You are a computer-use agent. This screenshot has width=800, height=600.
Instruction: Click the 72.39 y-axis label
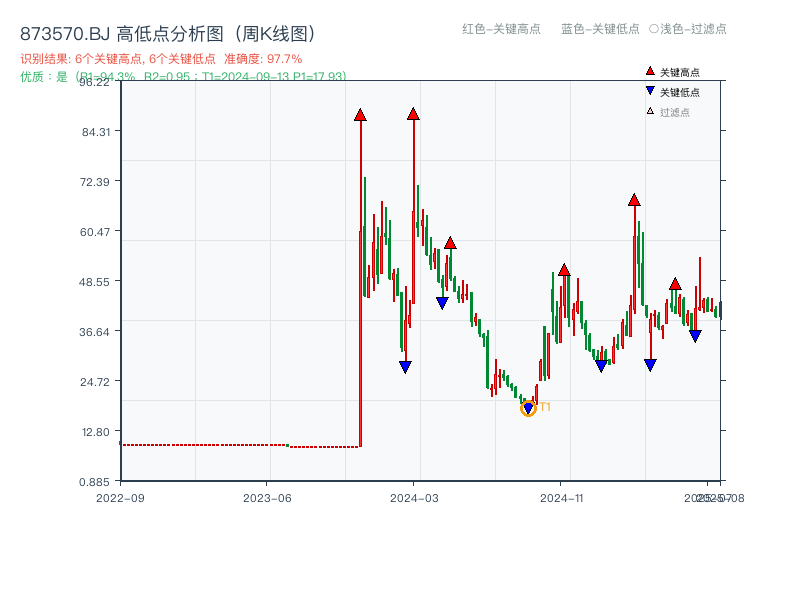(95, 182)
